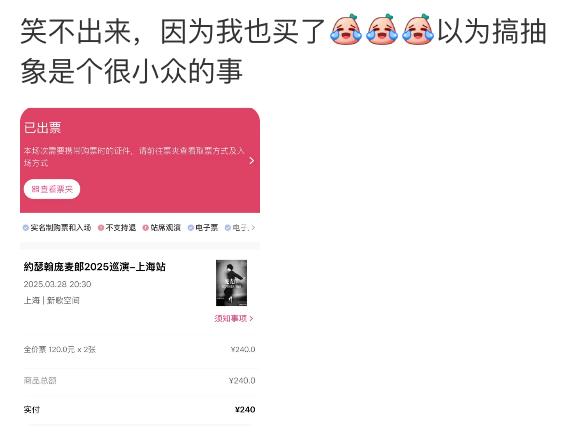Select the 实付 ¥240 total row
568x443 pixels.
point(139,410)
